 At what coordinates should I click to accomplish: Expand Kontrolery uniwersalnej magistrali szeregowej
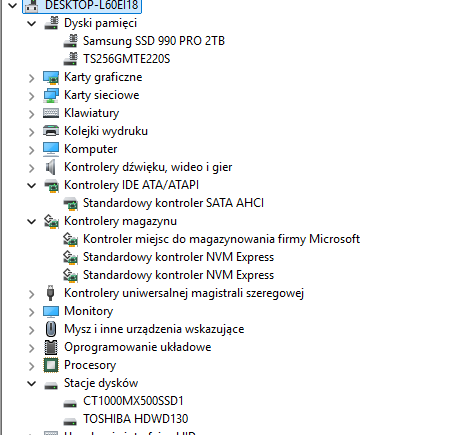pyautogui.click(x=31, y=294)
